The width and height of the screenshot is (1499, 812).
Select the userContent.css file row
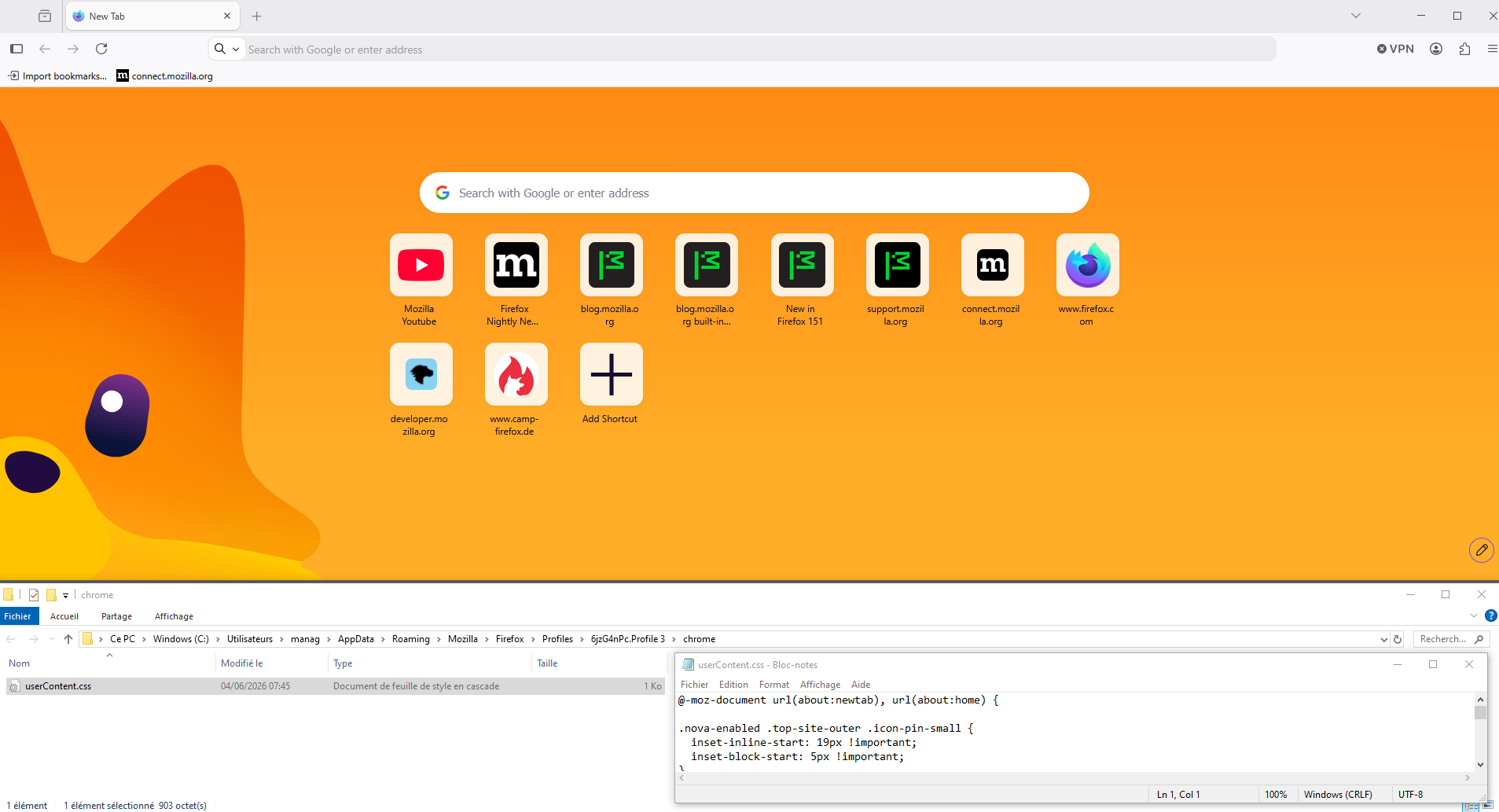pyautogui.click(x=336, y=686)
